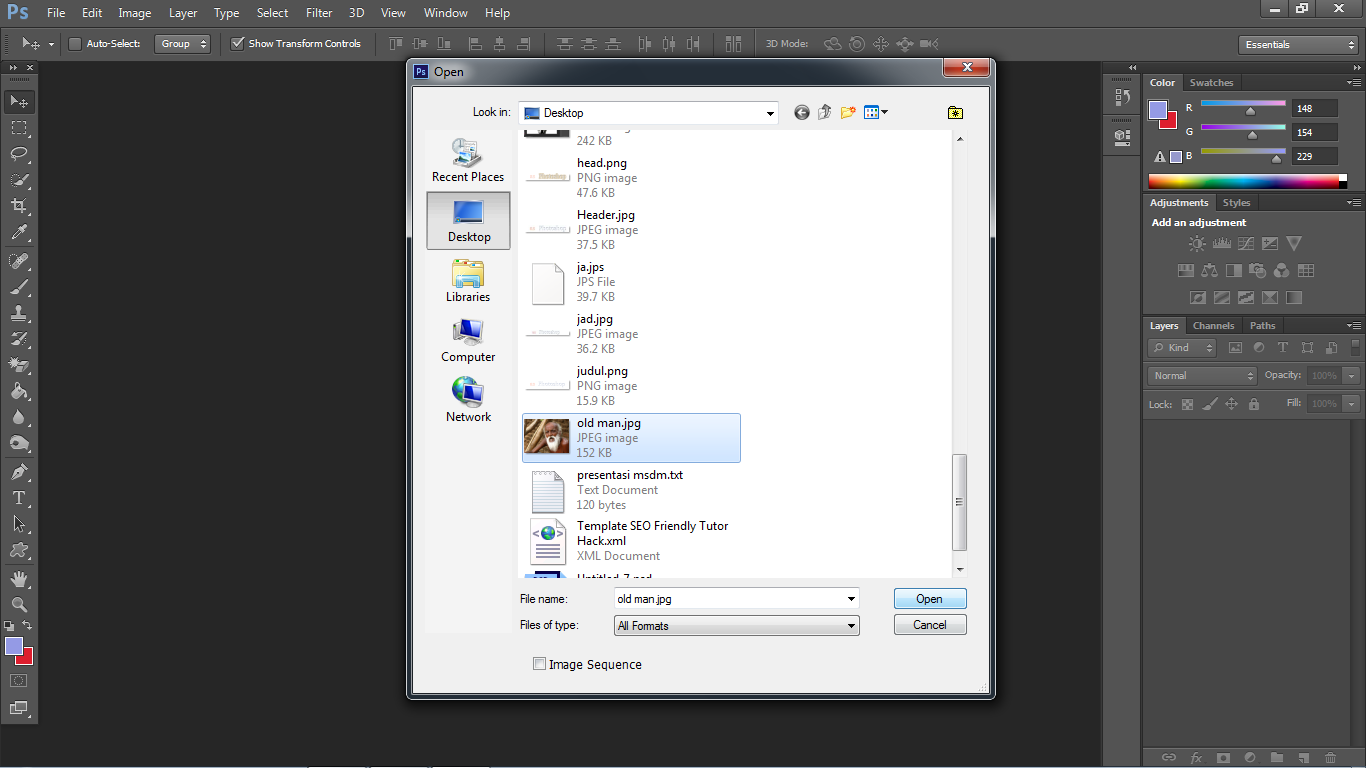Select the old man.jpg file
Viewport: 1366px width, 768px height.
point(631,438)
